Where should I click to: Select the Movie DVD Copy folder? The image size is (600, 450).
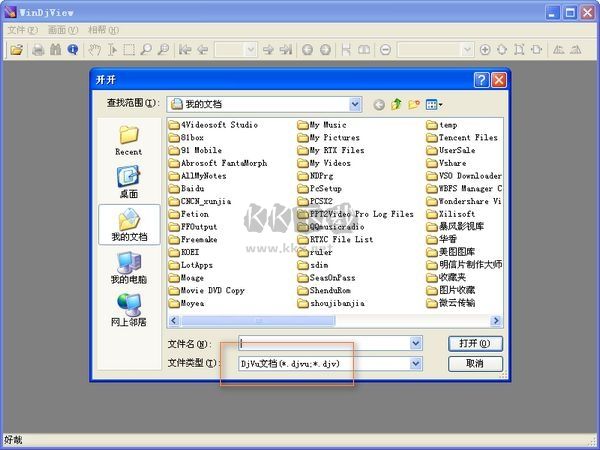(x=207, y=290)
